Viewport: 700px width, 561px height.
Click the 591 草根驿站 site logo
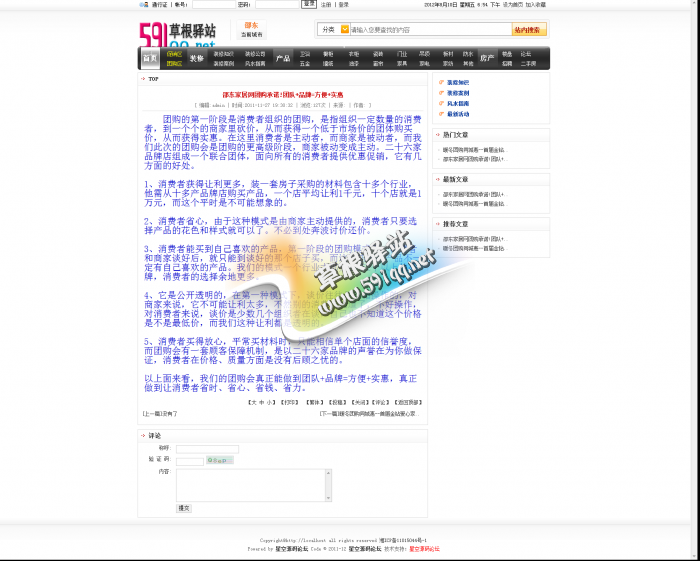(x=178, y=34)
